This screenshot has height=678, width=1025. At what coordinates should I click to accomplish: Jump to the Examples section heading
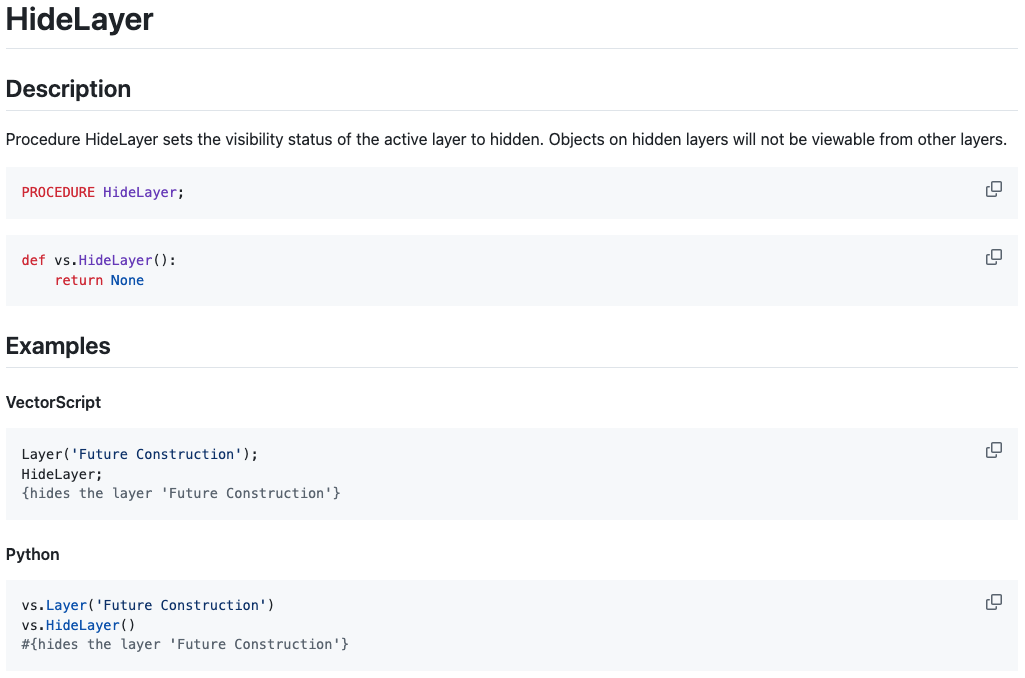tap(58, 346)
